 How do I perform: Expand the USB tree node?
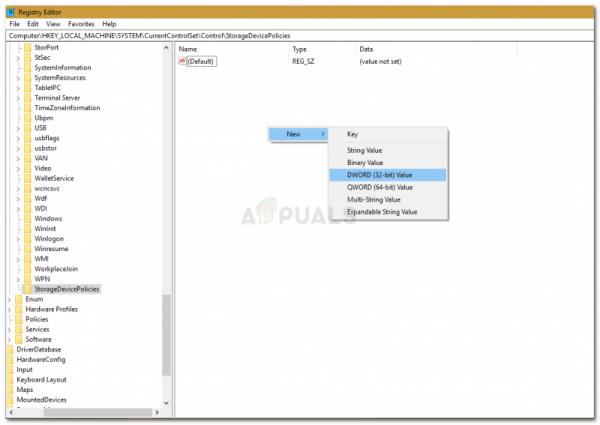(x=18, y=129)
